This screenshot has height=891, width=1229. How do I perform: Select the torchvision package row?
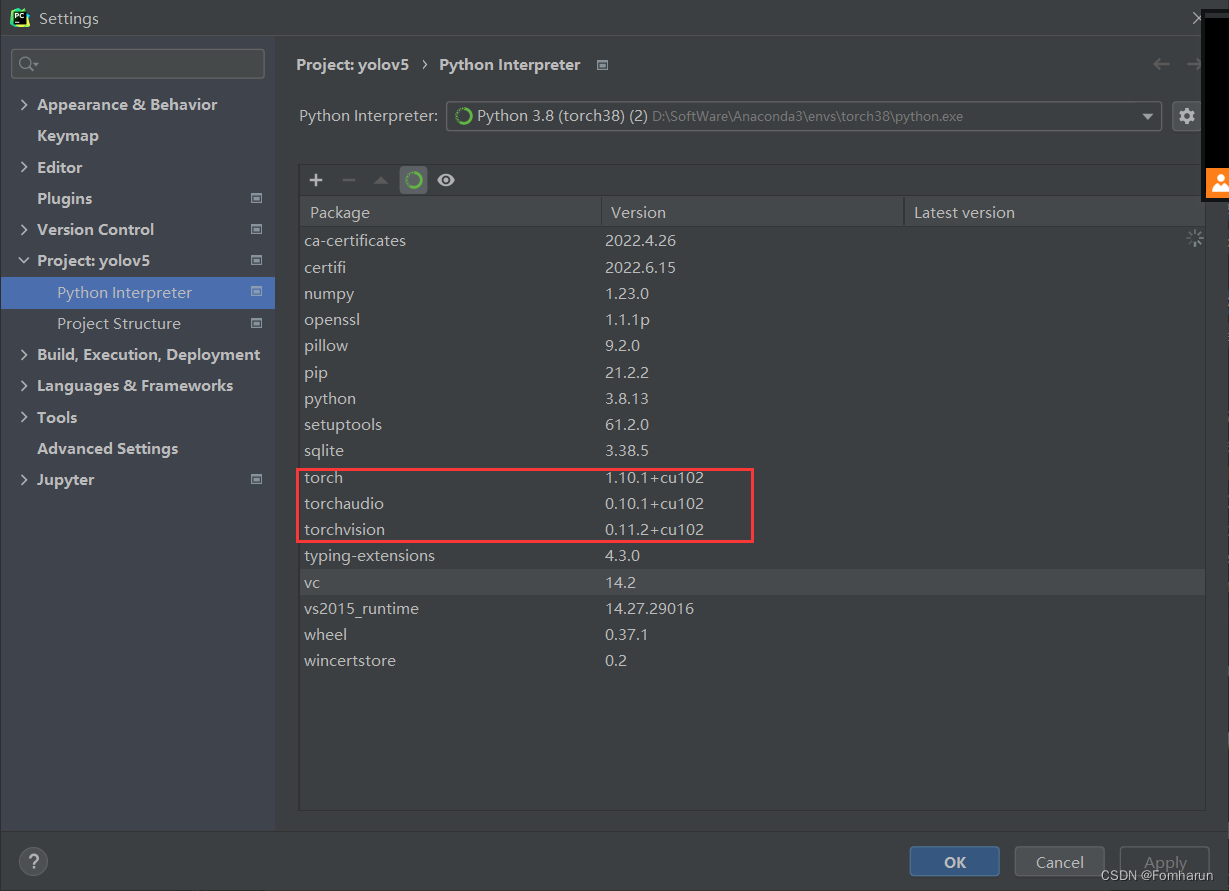(x=752, y=529)
